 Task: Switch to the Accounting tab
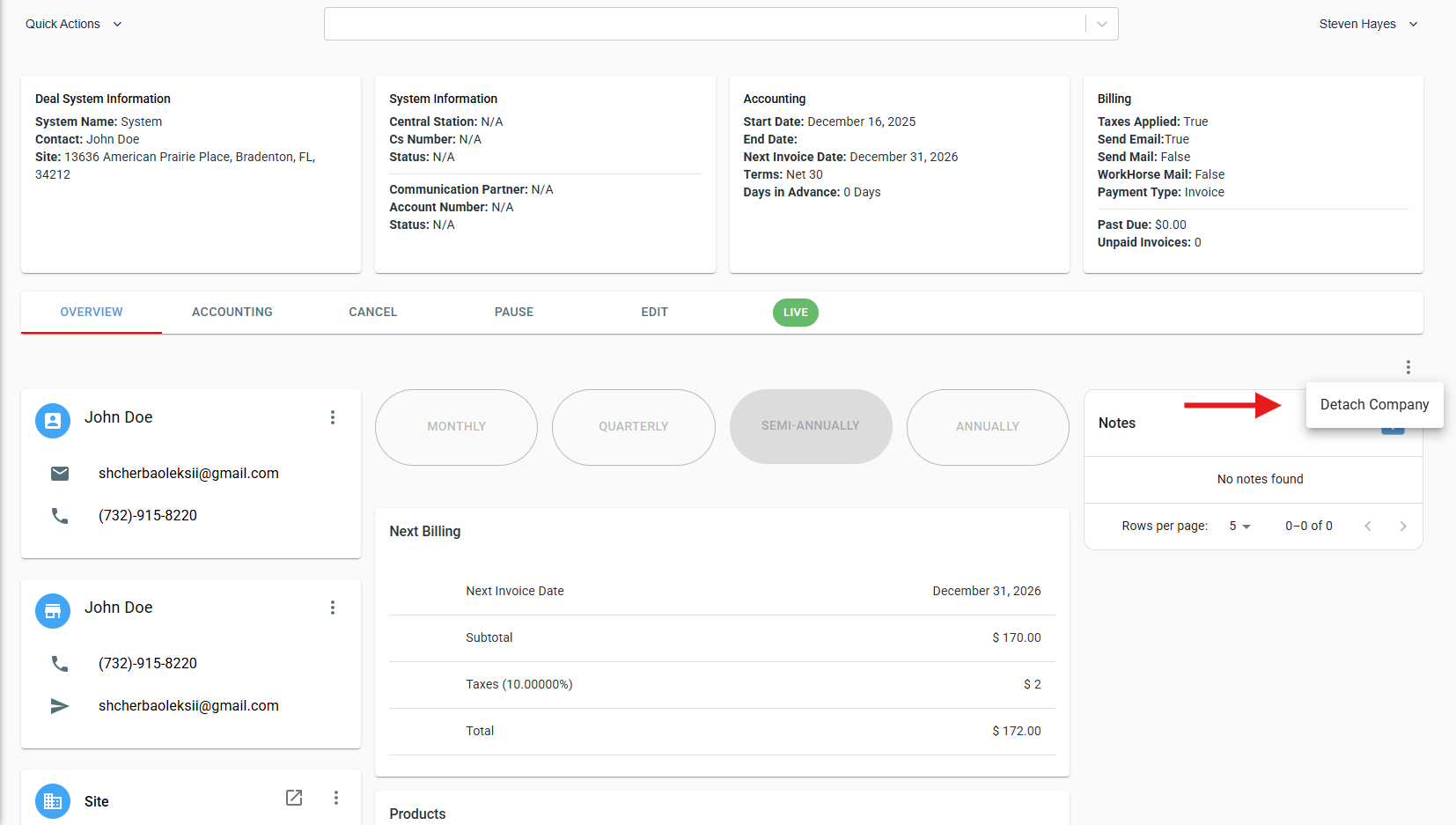tap(232, 313)
